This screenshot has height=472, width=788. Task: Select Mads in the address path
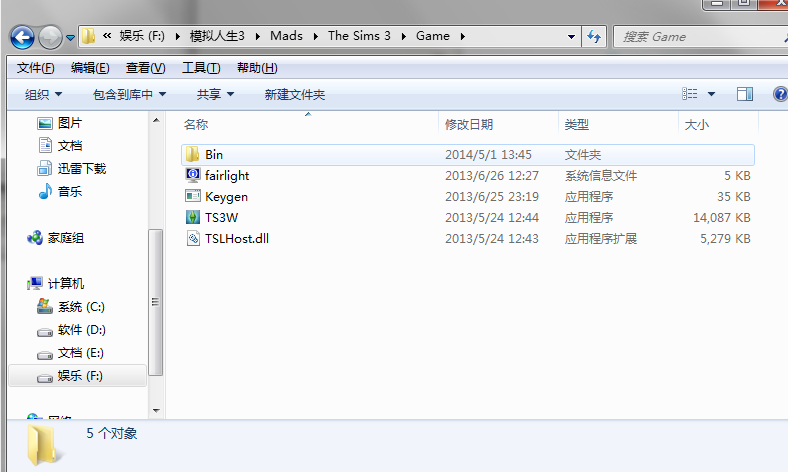(286, 36)
